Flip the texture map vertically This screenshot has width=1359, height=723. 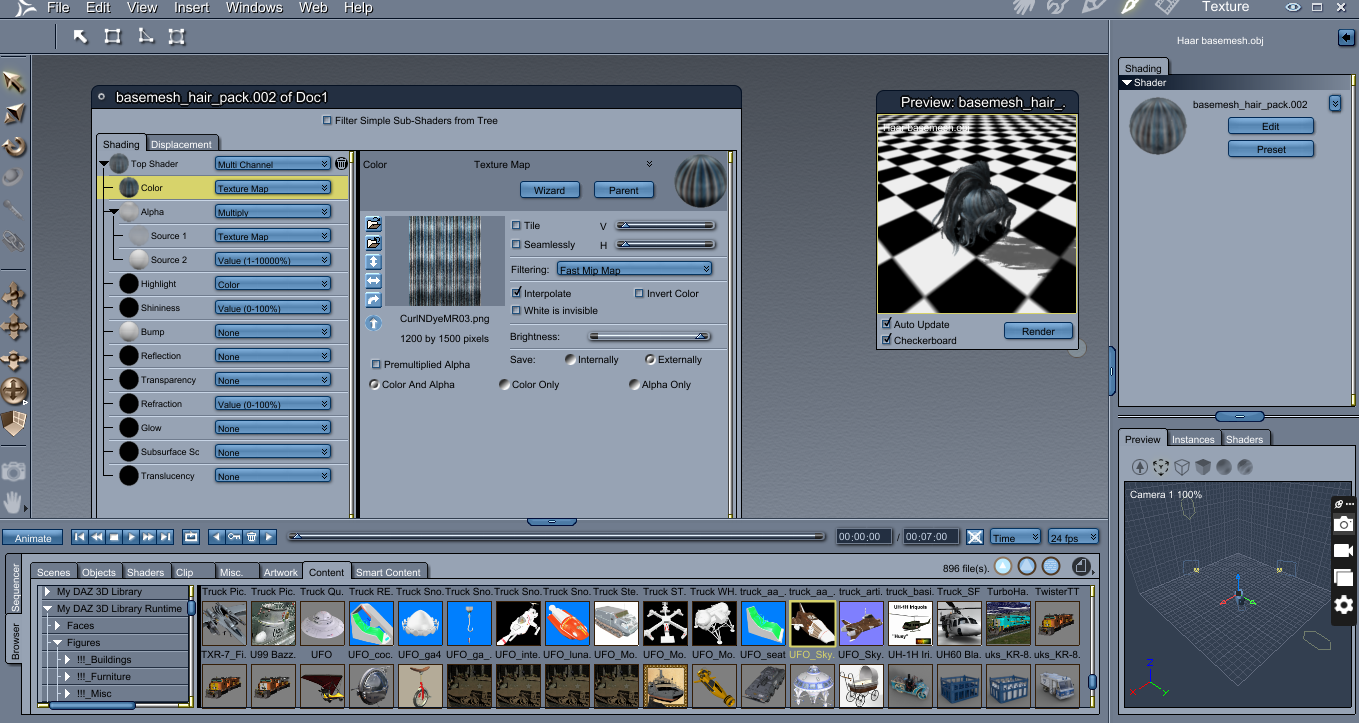click(x=374, y=262)
